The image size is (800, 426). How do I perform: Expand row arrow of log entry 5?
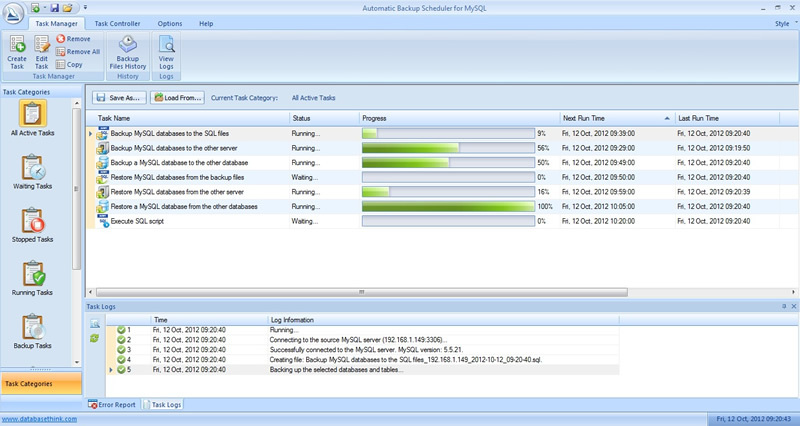coord(111,369)
